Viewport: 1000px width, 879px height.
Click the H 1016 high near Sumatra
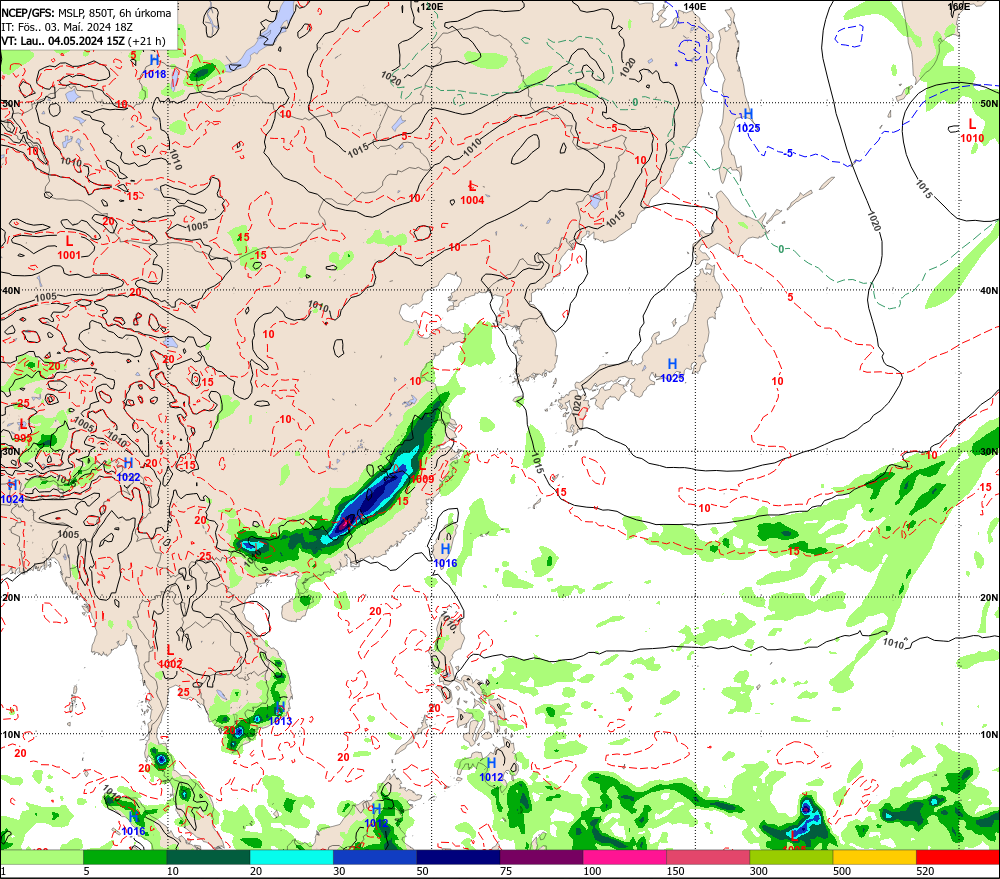tap(133, 824)
